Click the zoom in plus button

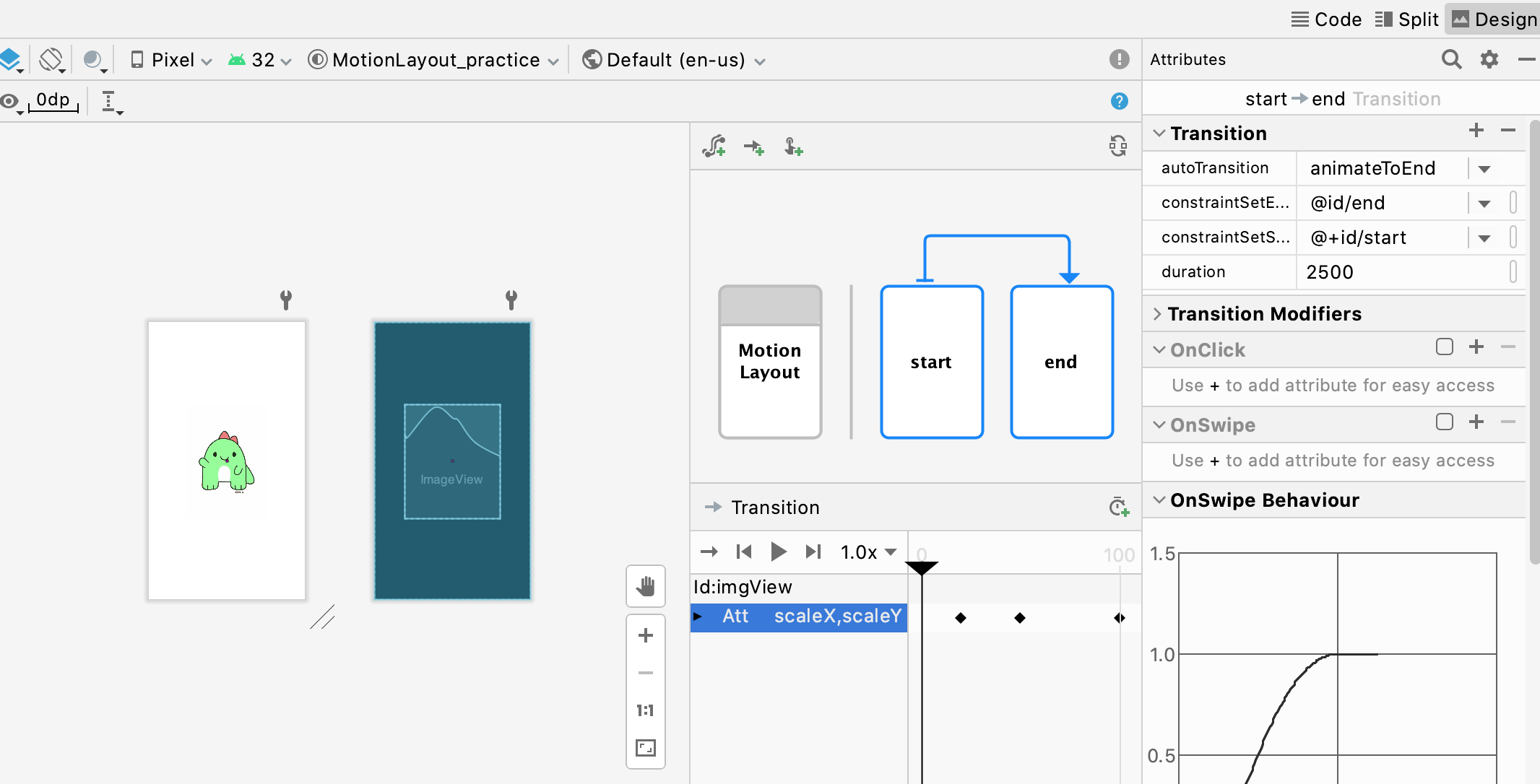click(645, 635)
